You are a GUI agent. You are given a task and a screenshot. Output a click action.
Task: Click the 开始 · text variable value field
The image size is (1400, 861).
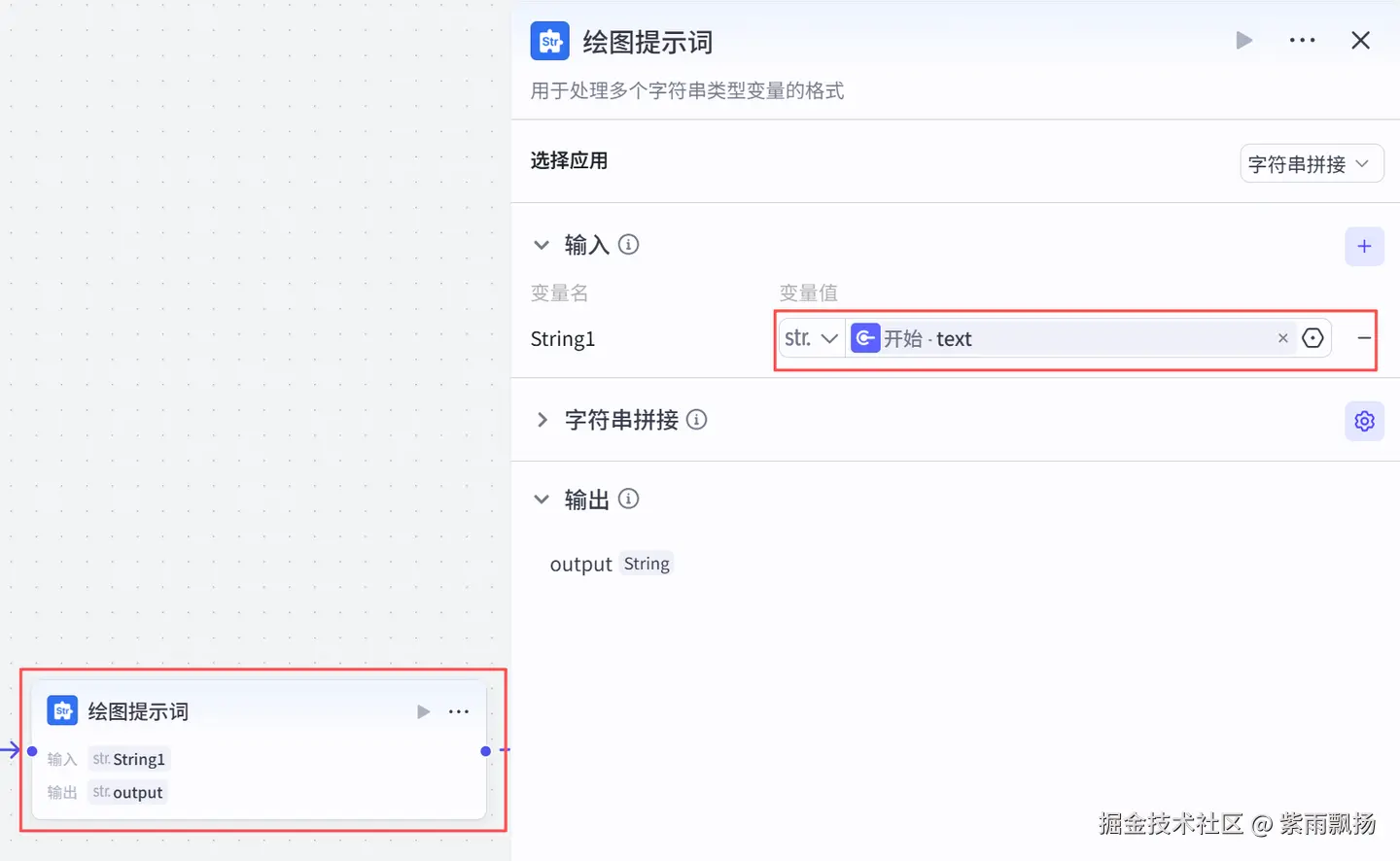coord(1069,339)
